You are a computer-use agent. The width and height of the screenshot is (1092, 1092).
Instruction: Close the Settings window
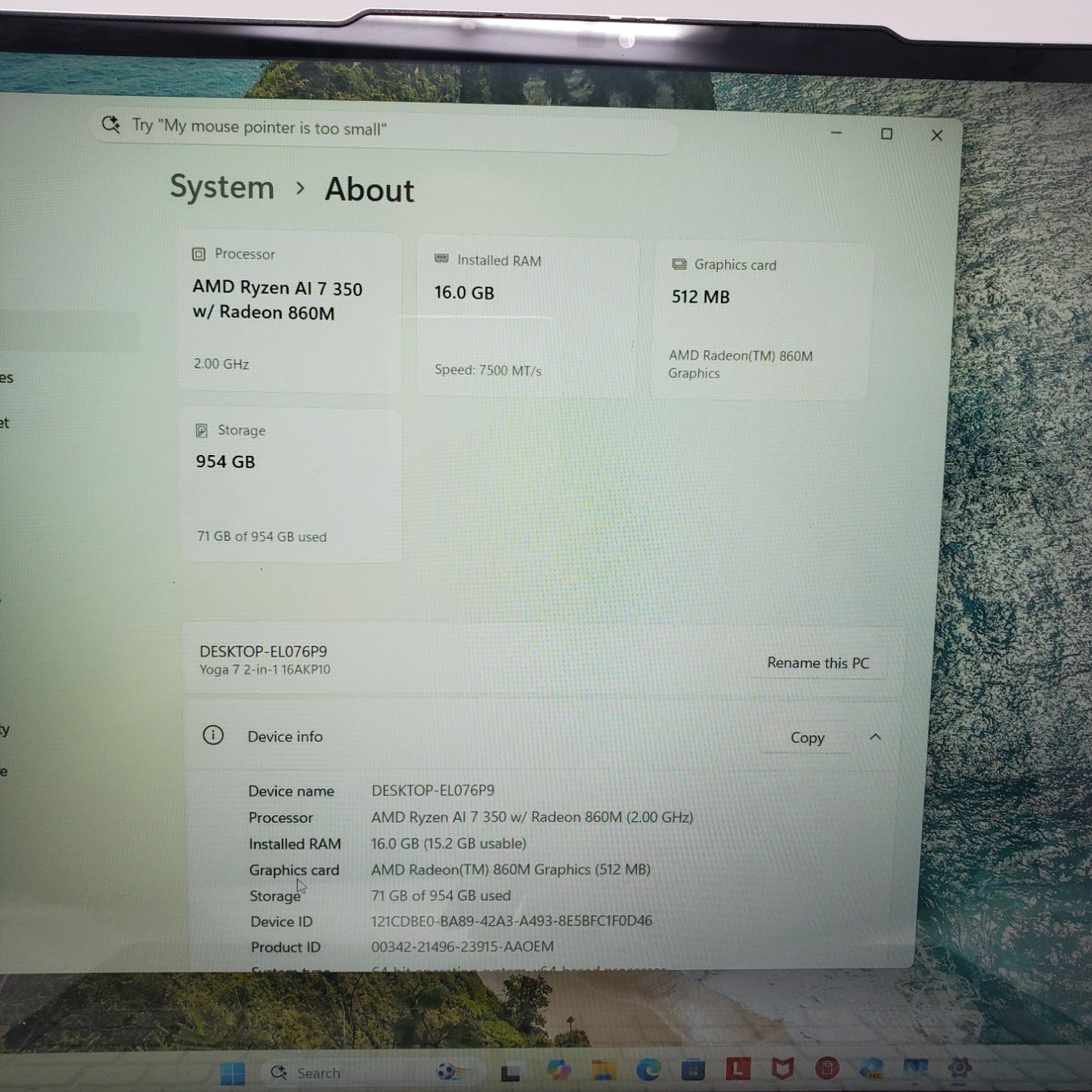coord(936,135)
